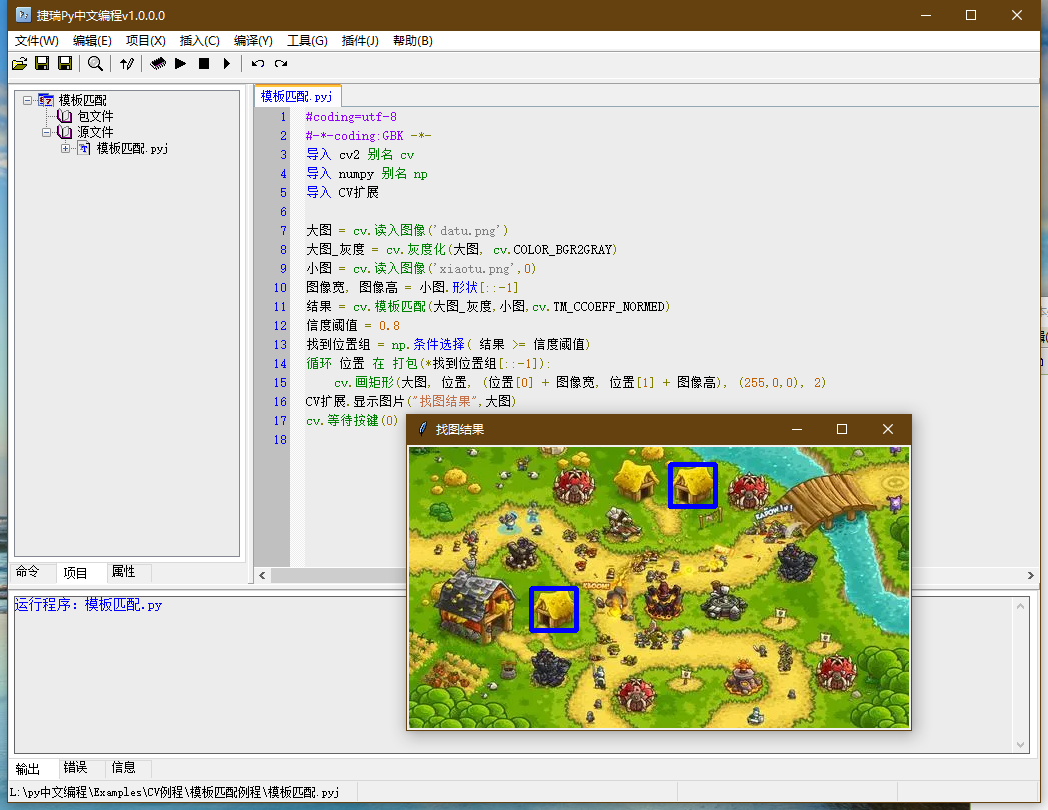The image size is (1048, 810).
Task: Click the editor horizontal scrollbar right arrow
Action: 1031,575
